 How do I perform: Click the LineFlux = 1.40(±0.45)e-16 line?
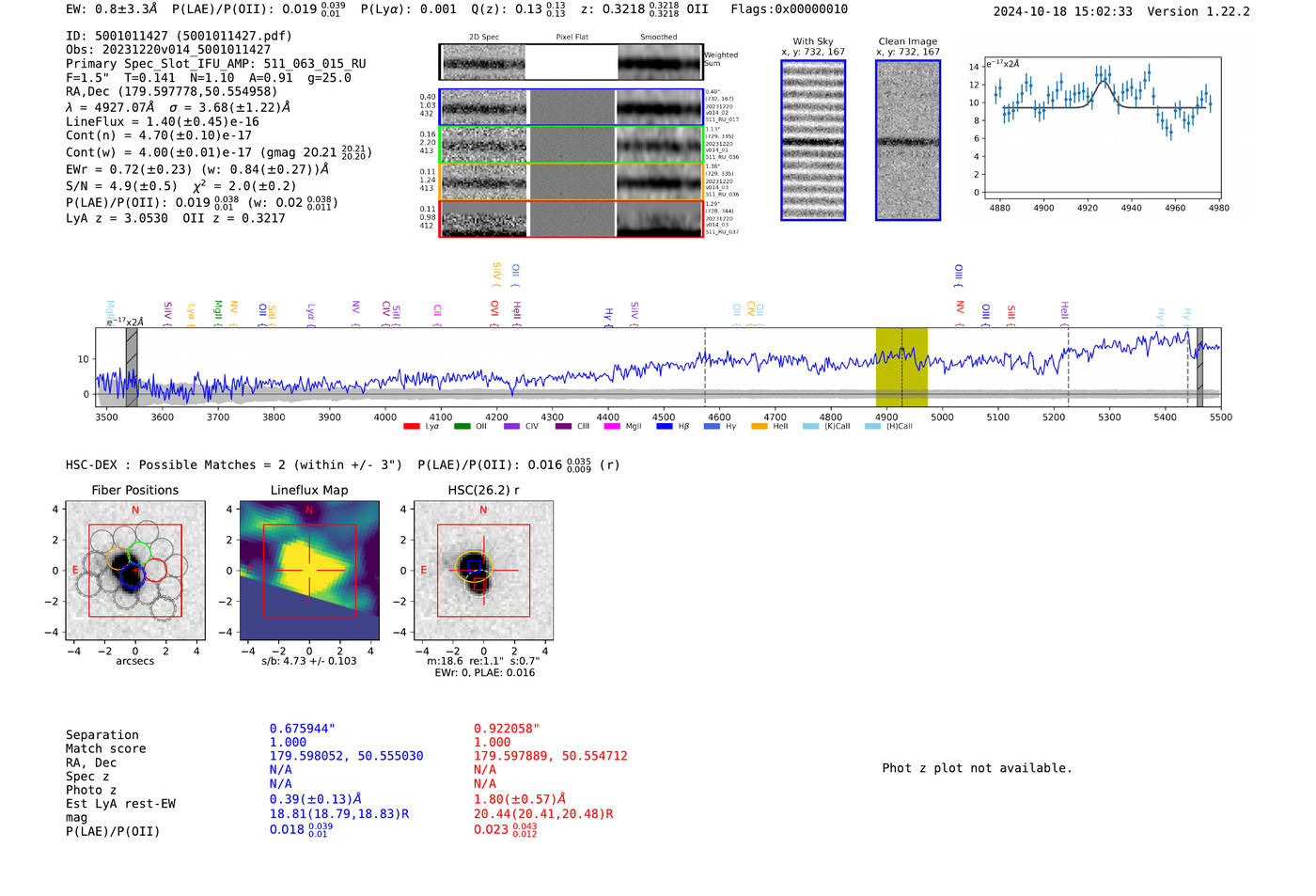[163, 121]
